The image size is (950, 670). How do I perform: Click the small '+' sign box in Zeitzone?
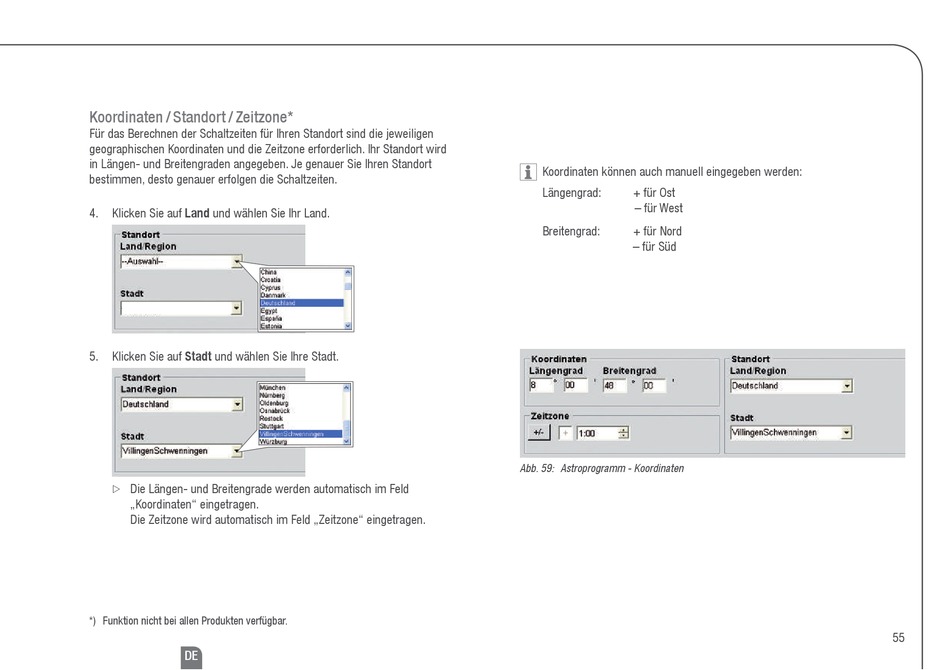click(565, 433)
